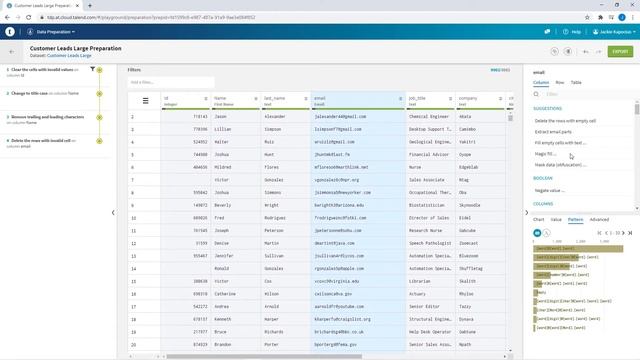Click the redo arrow in the toolbar
This screenshot has width=640, height=360.
pos(599,52)
